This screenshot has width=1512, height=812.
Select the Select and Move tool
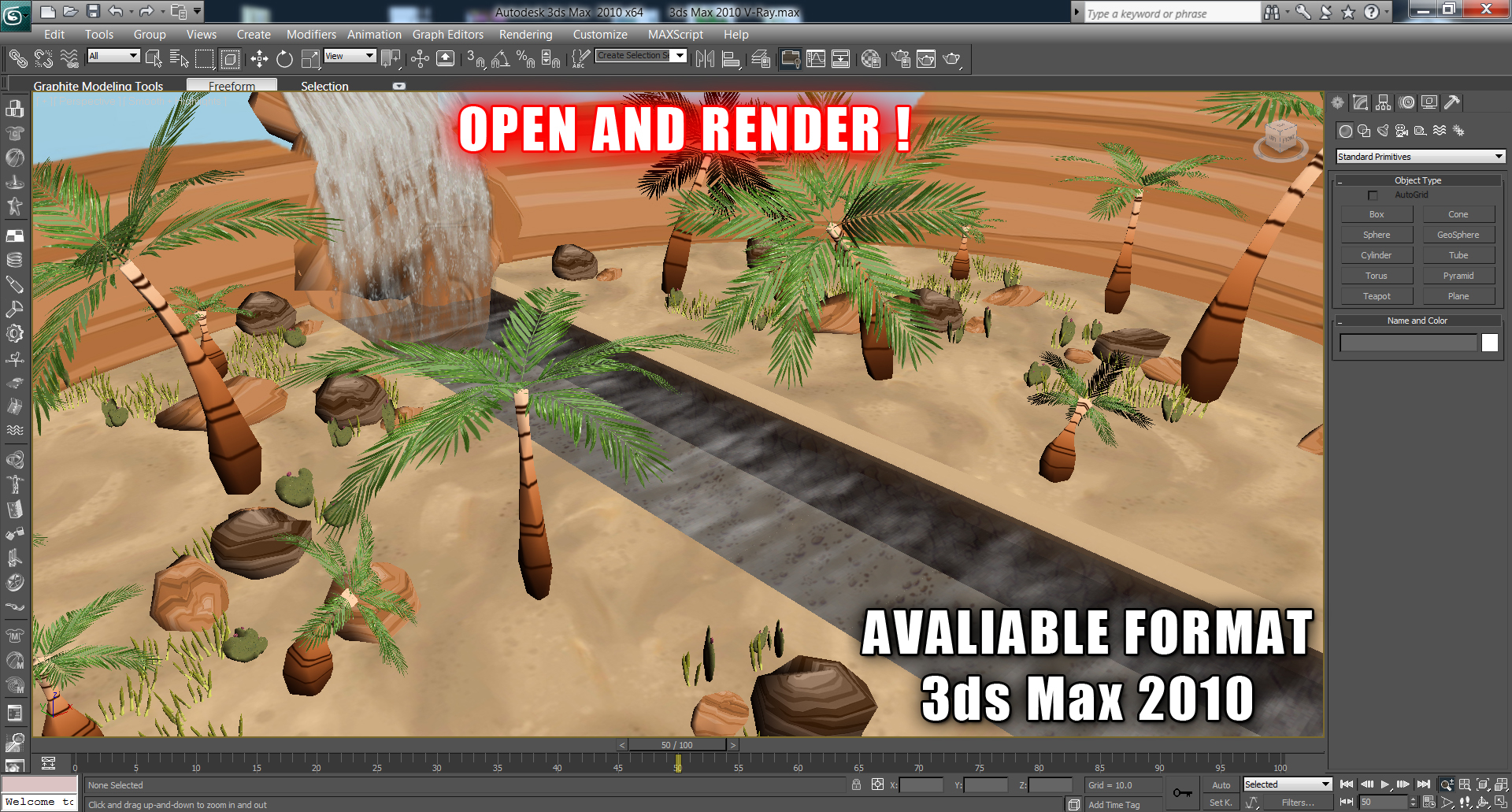click(x=260, y=59)
